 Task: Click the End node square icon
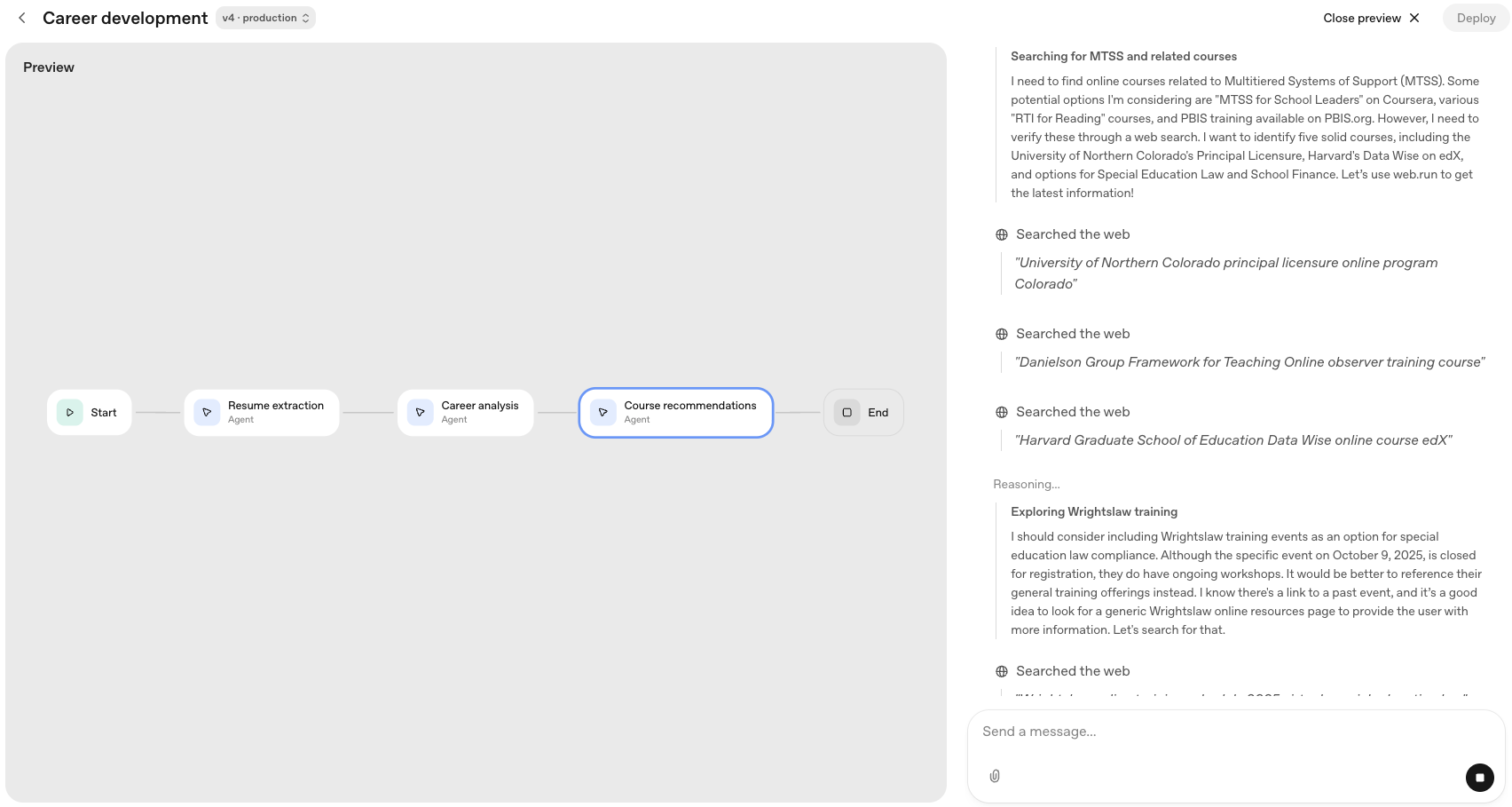point(847,413)
